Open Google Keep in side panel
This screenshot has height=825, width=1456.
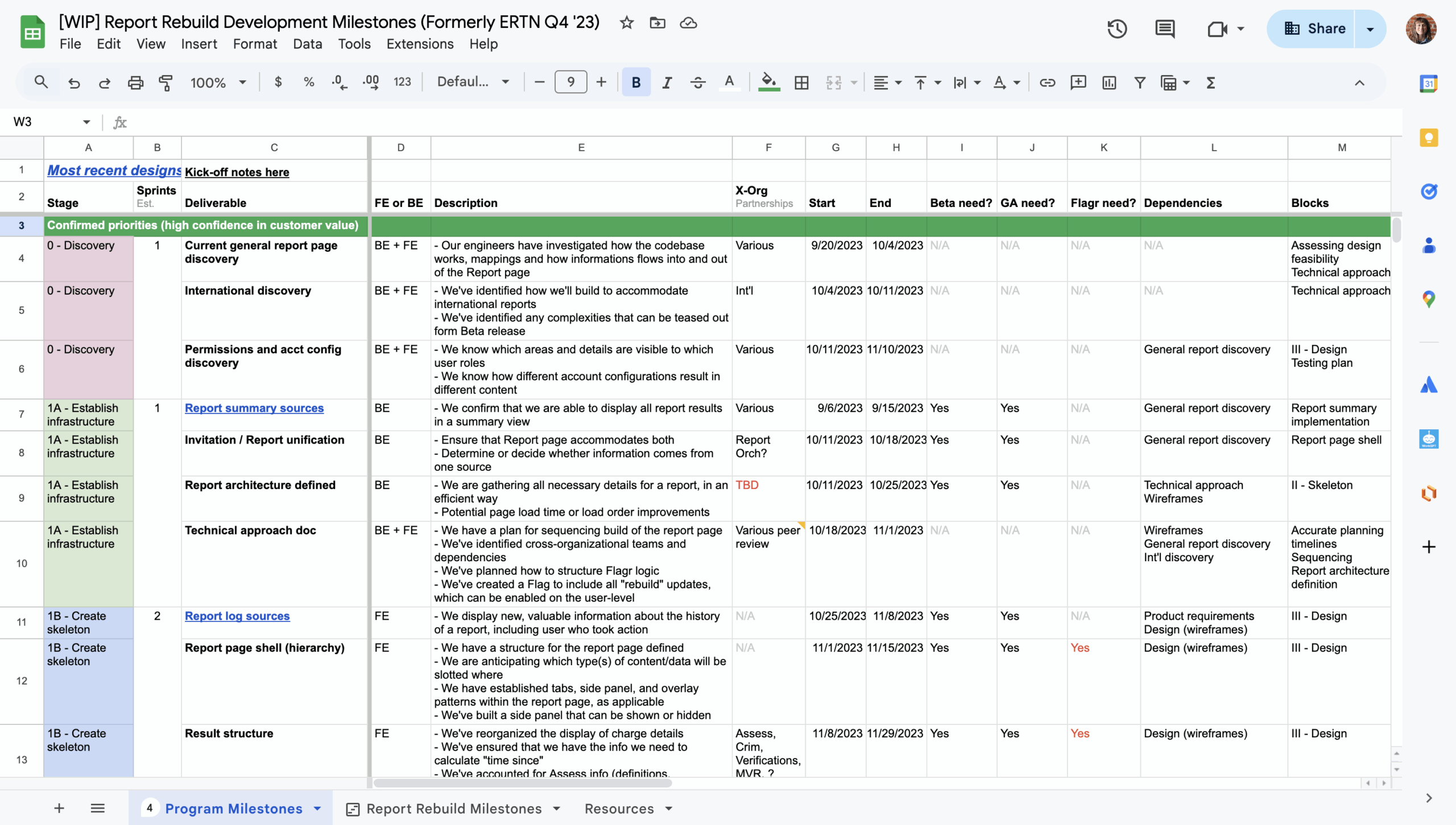1429,138
